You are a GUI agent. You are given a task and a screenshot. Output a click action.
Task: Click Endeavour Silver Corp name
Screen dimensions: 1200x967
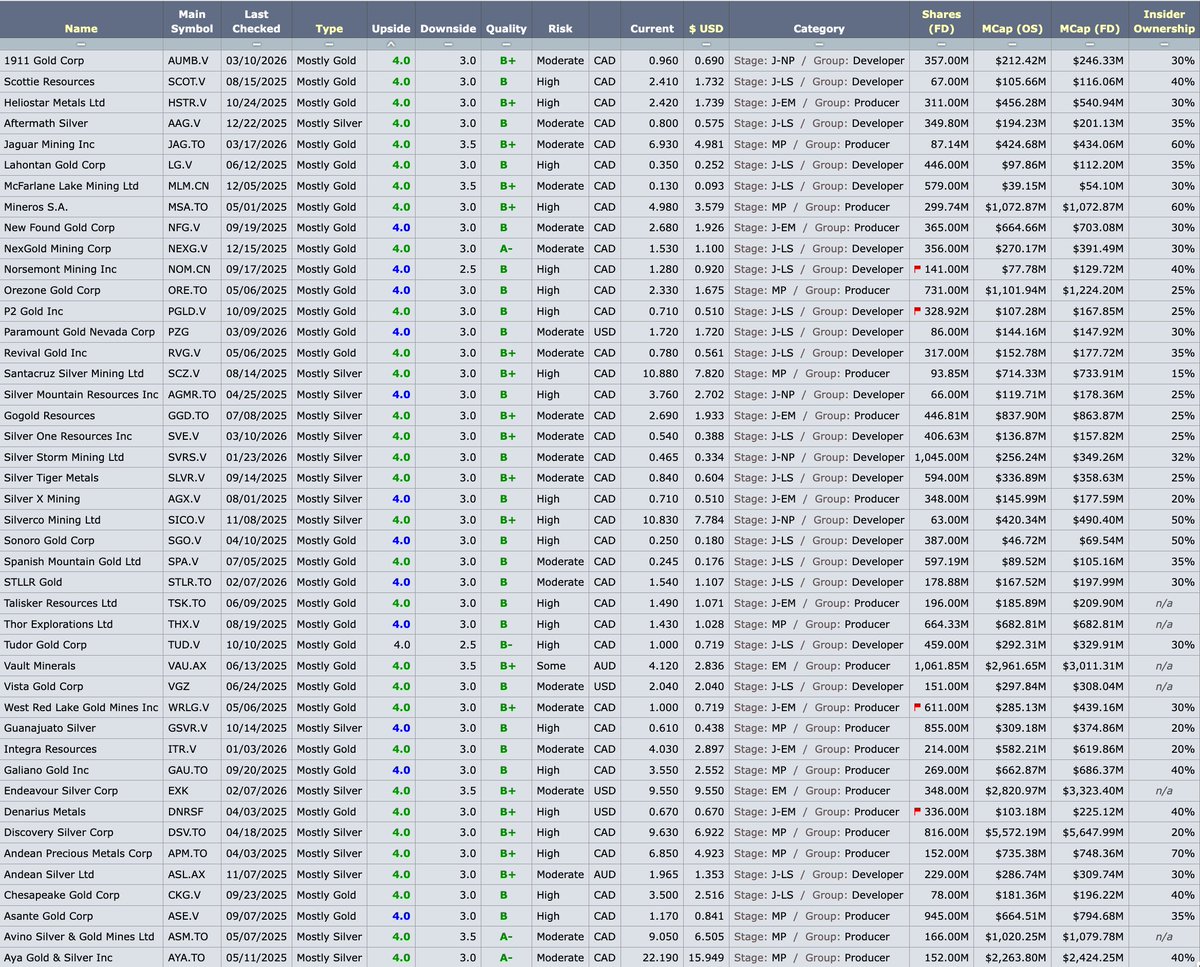pos(61,790)
